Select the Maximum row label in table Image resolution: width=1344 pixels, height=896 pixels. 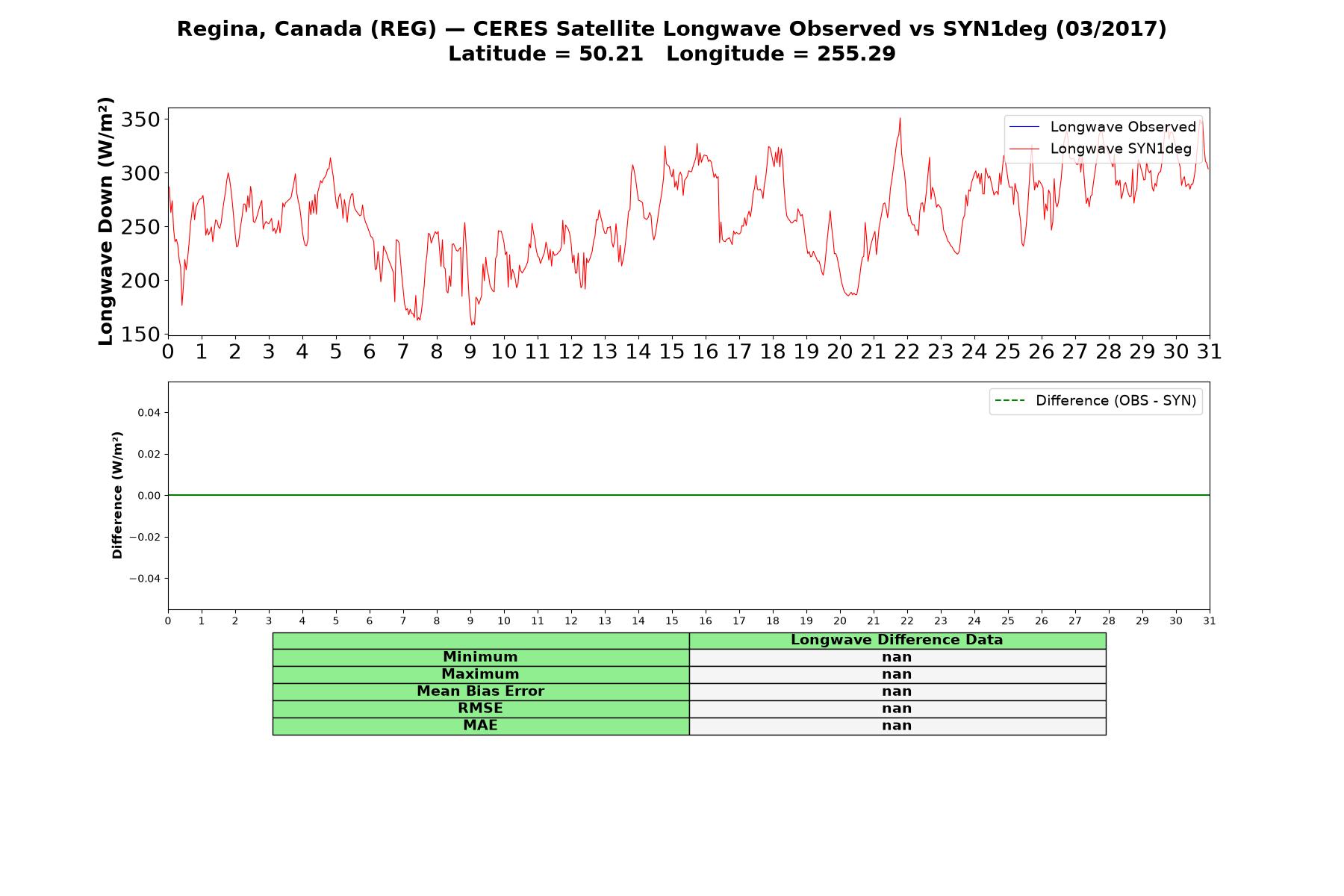point(480,674)
